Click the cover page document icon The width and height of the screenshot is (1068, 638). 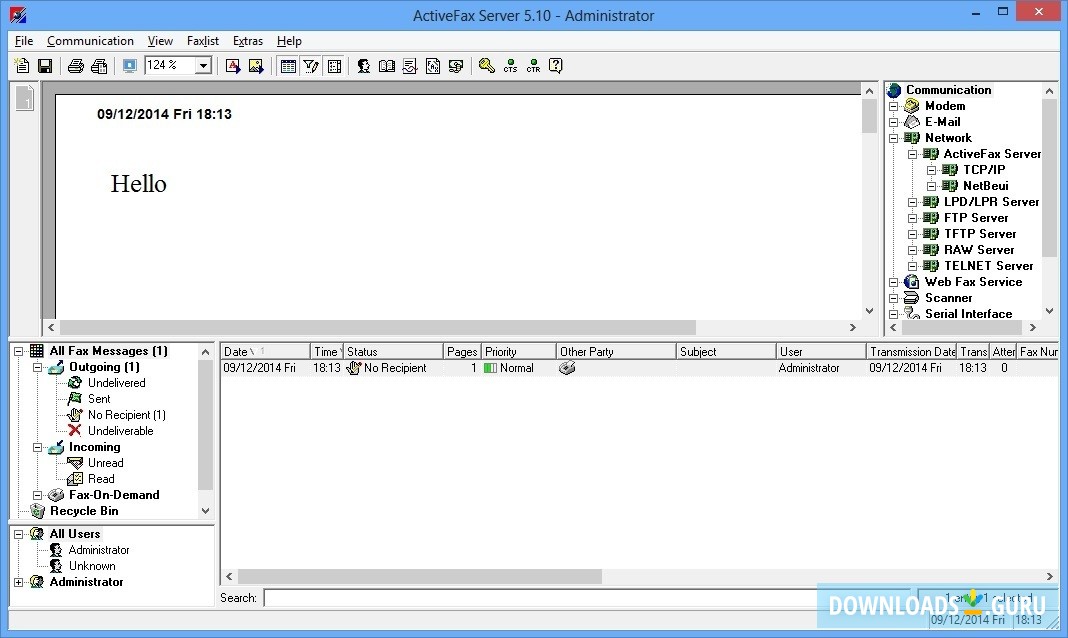tap(433, 66)
